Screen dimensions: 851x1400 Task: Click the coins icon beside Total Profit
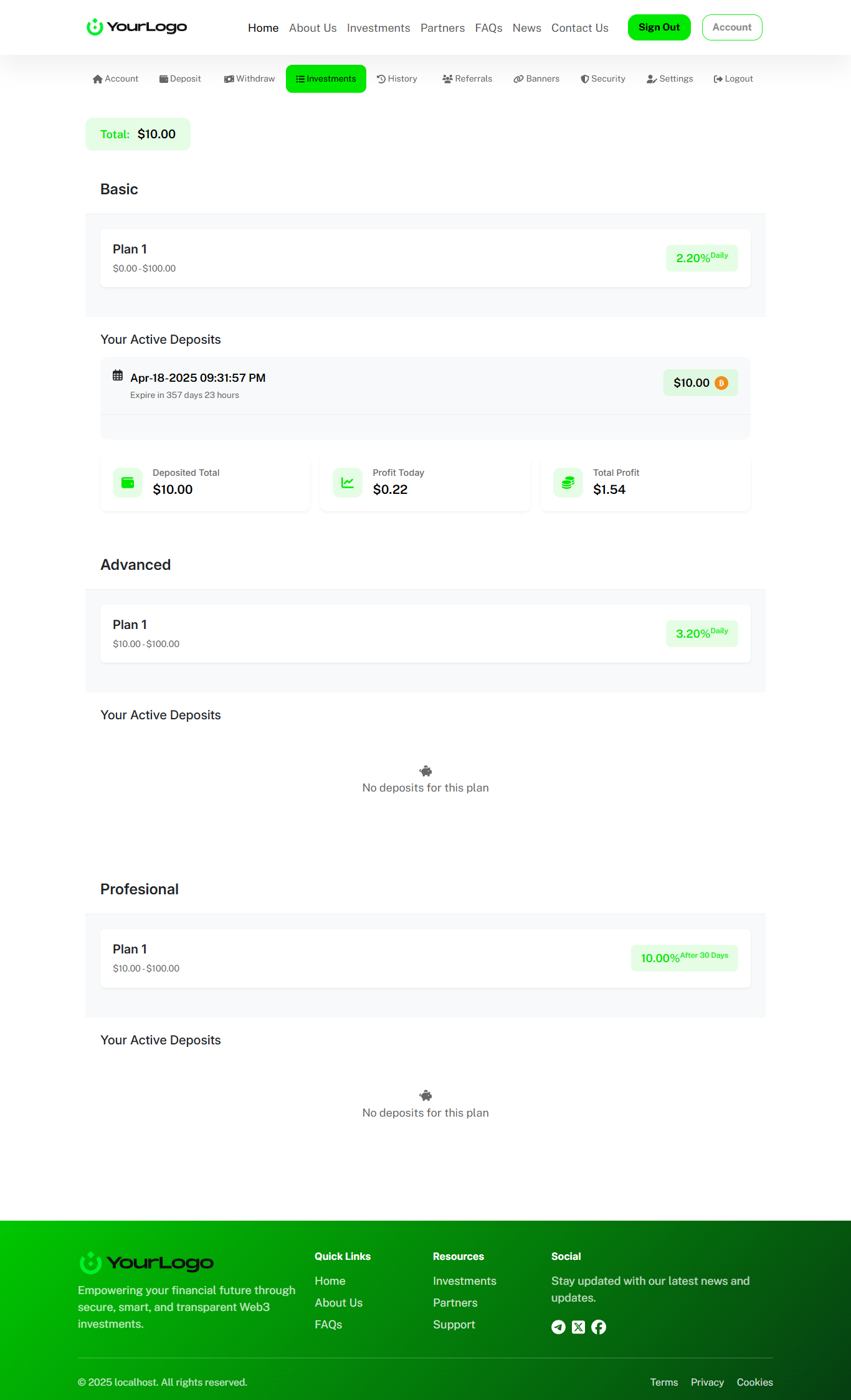click(568, 483)
